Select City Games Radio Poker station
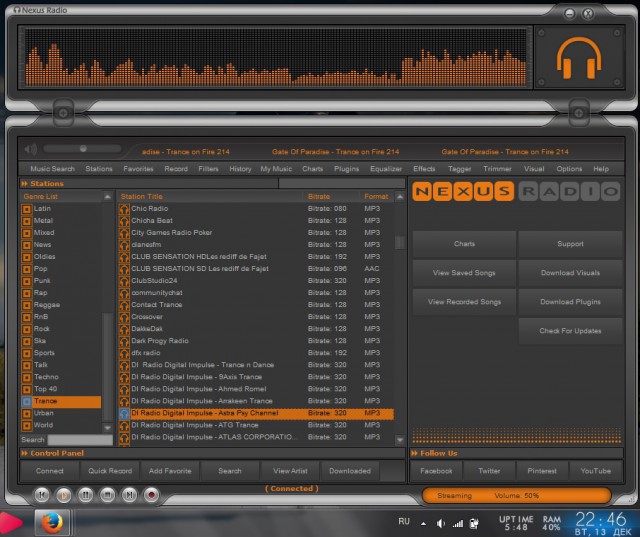Screen dimensions: 640x537 click(x=256, y=233)
